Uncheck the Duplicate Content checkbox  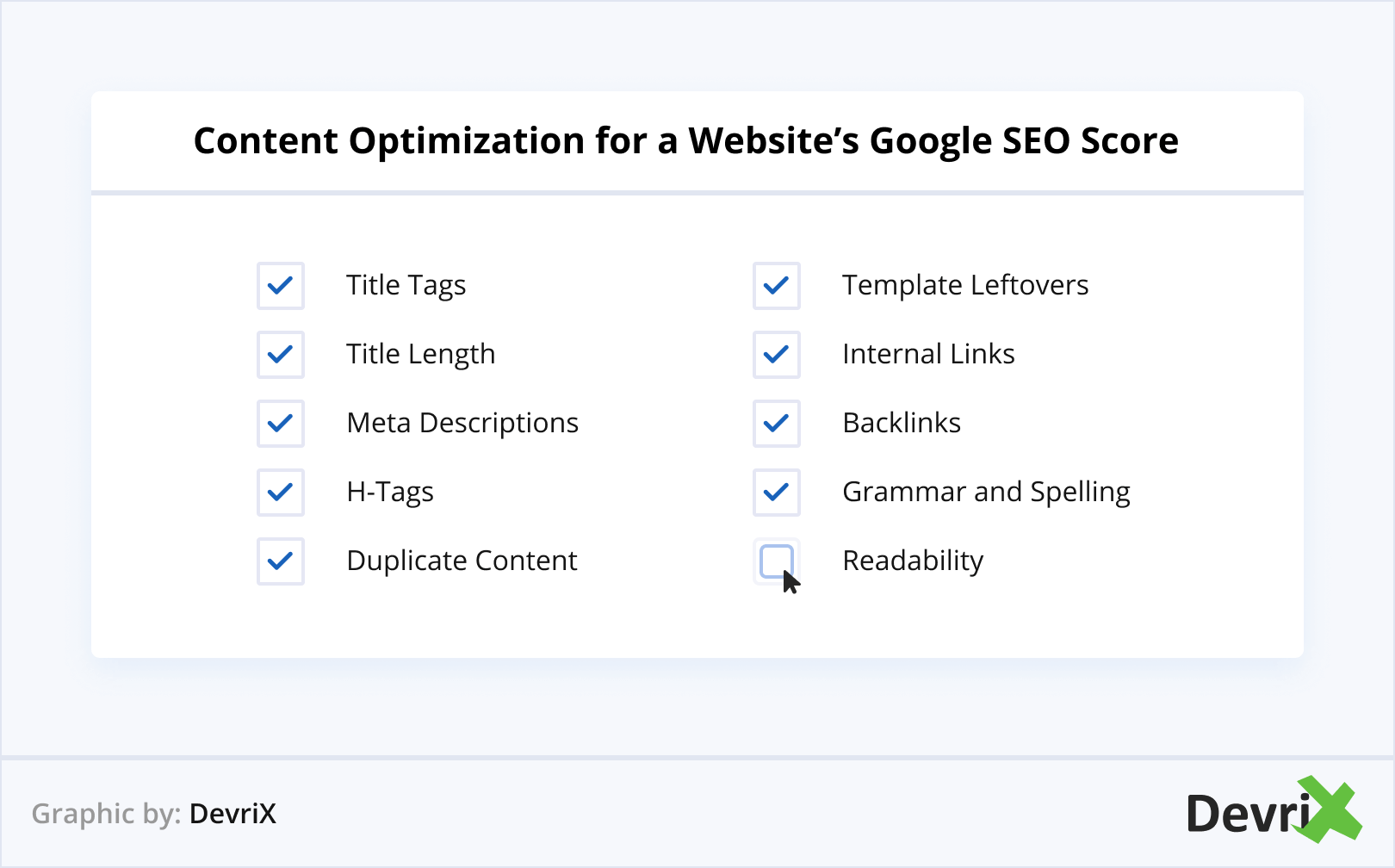coord(281,561)
